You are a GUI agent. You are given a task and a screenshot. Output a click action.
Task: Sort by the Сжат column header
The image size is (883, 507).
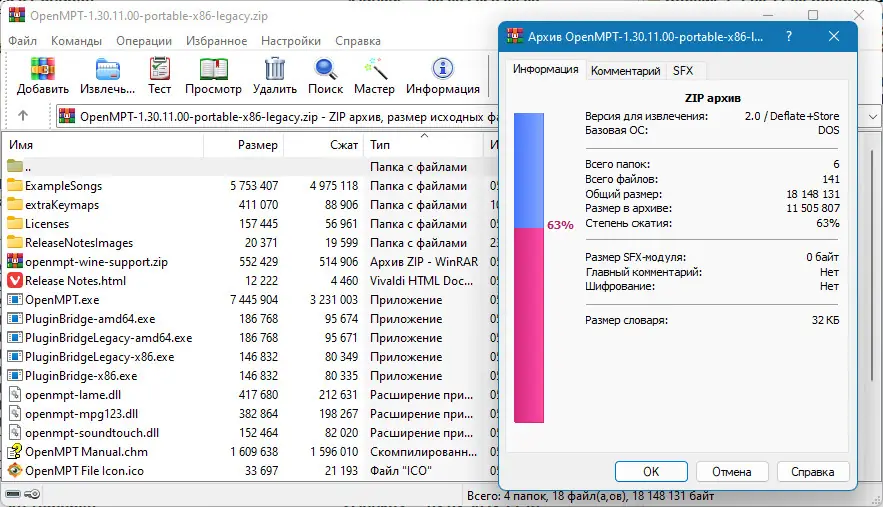(324, 145)
